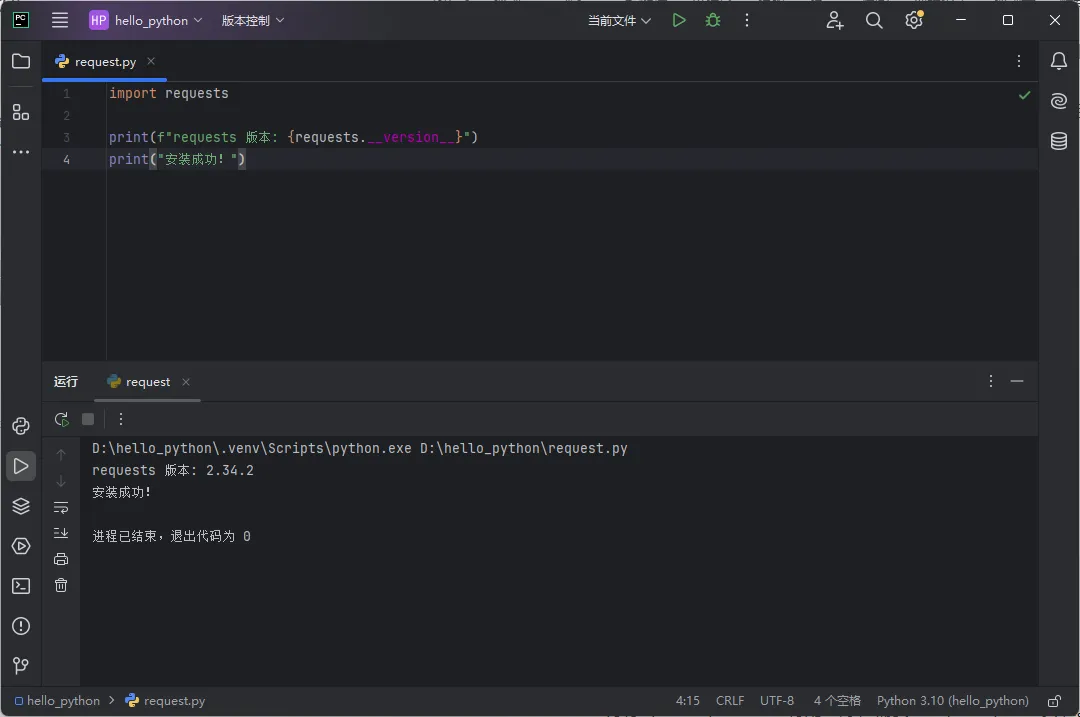Screen dimensions: 1080x717
Task: Click the requests 版本: 2.34.2 output line
Action: 173,470
